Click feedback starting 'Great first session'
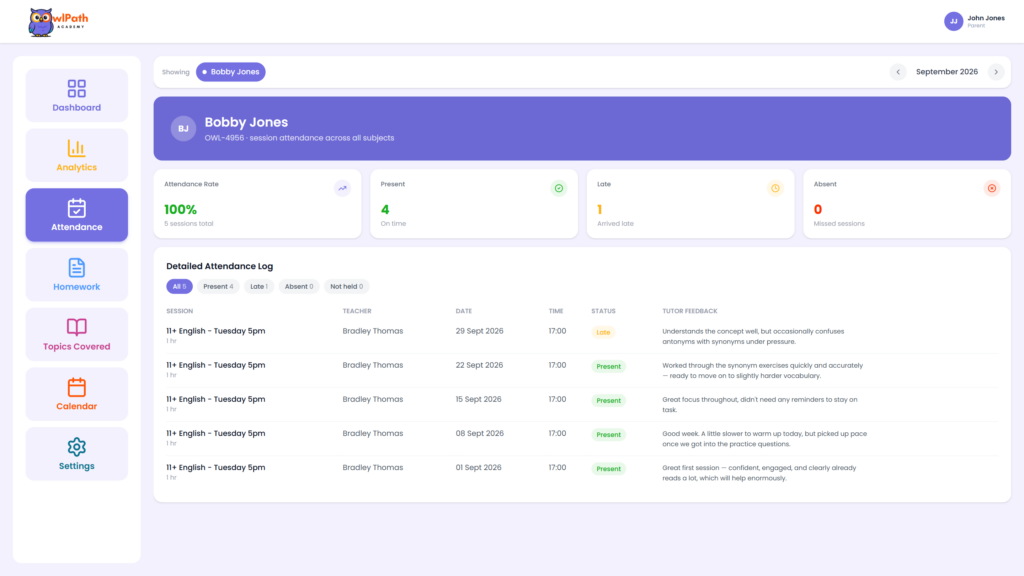This screenshot has width=1024, height=576. 759,473
